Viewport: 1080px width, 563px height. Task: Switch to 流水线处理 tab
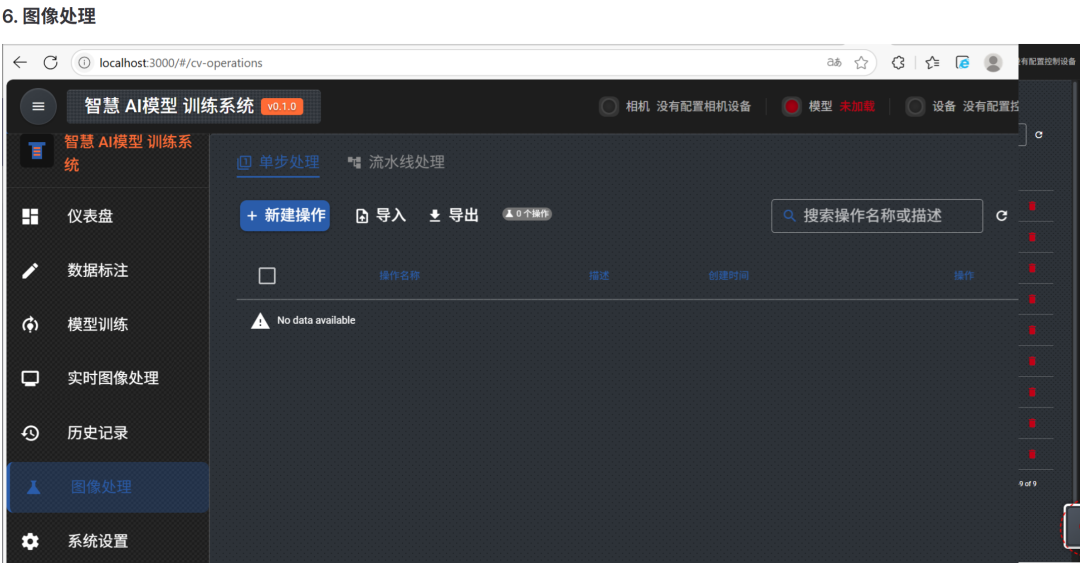[396, 163]
